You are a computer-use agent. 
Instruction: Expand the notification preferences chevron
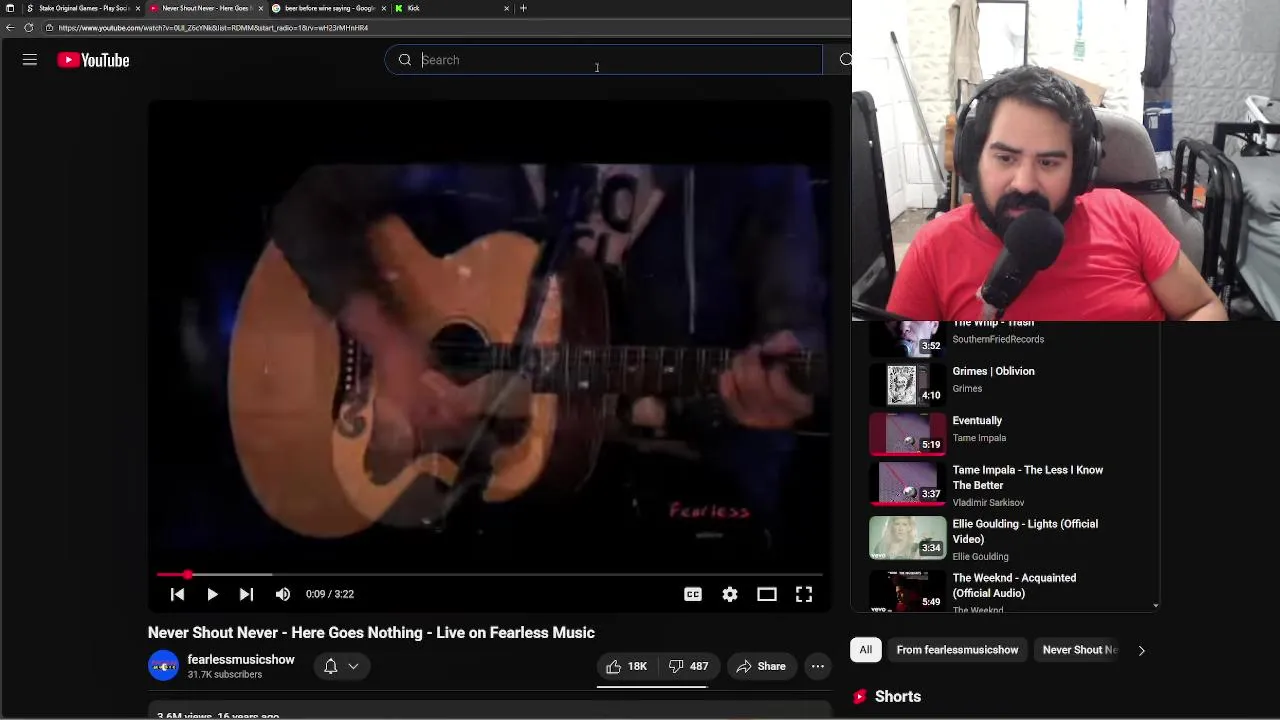pyautogui.click(x=353, y=666)
